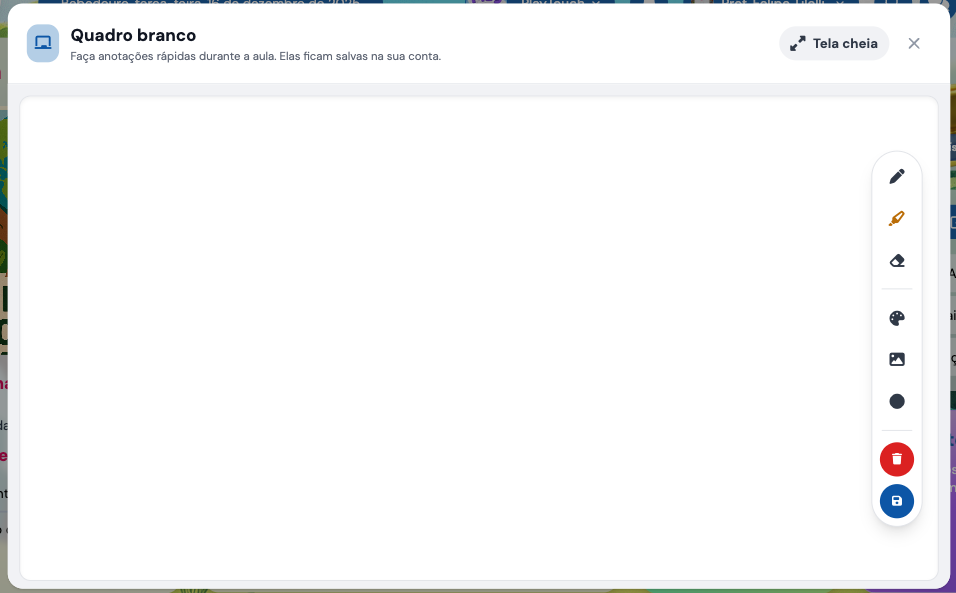The height and width of the screenshot is (593, 956).
Task: Select the pencil drawing tool
Action: click(x=897, y=177)
